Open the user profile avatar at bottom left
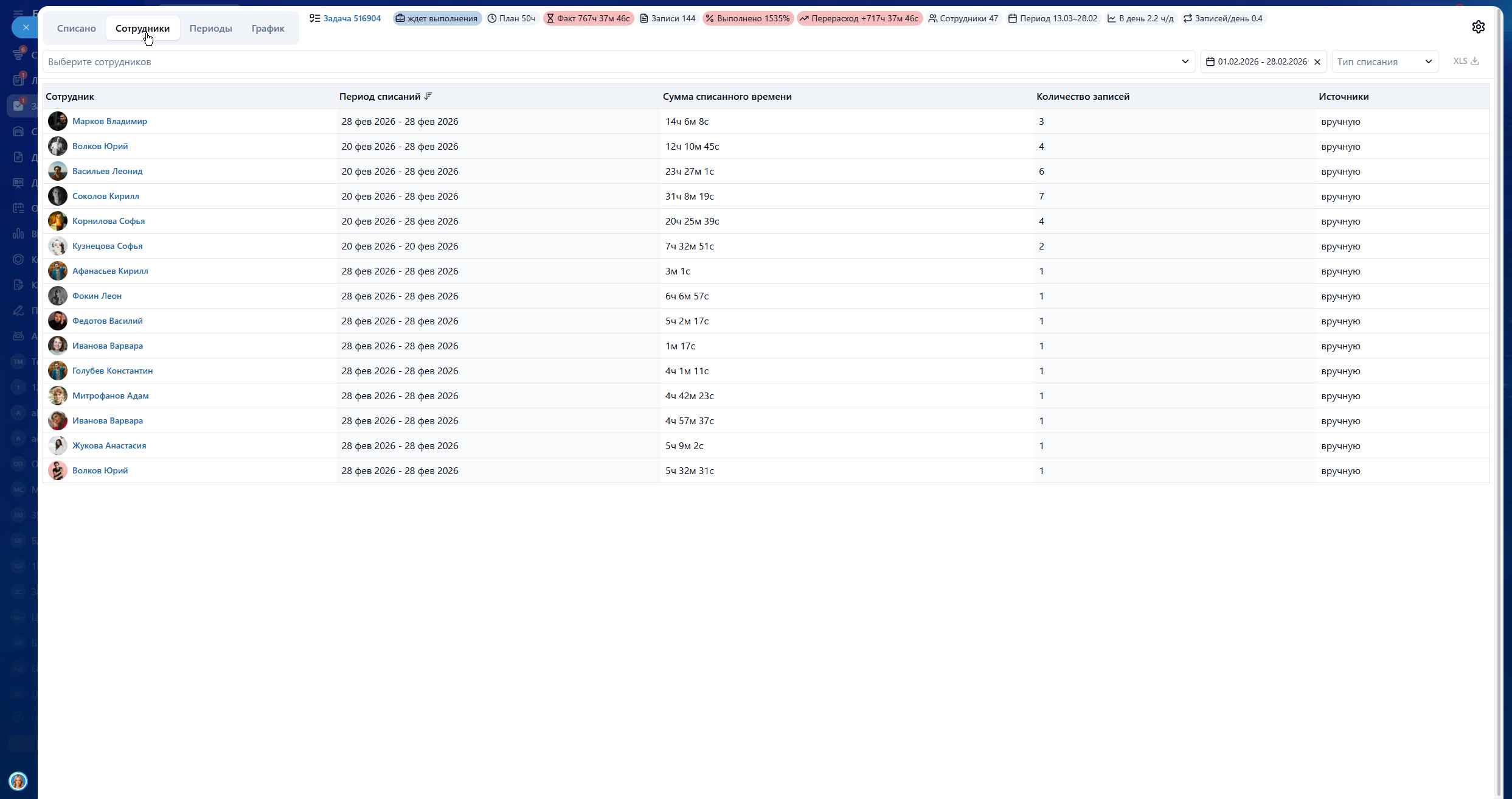Viewport: 1512px width, 799px height. pos(18,781)
